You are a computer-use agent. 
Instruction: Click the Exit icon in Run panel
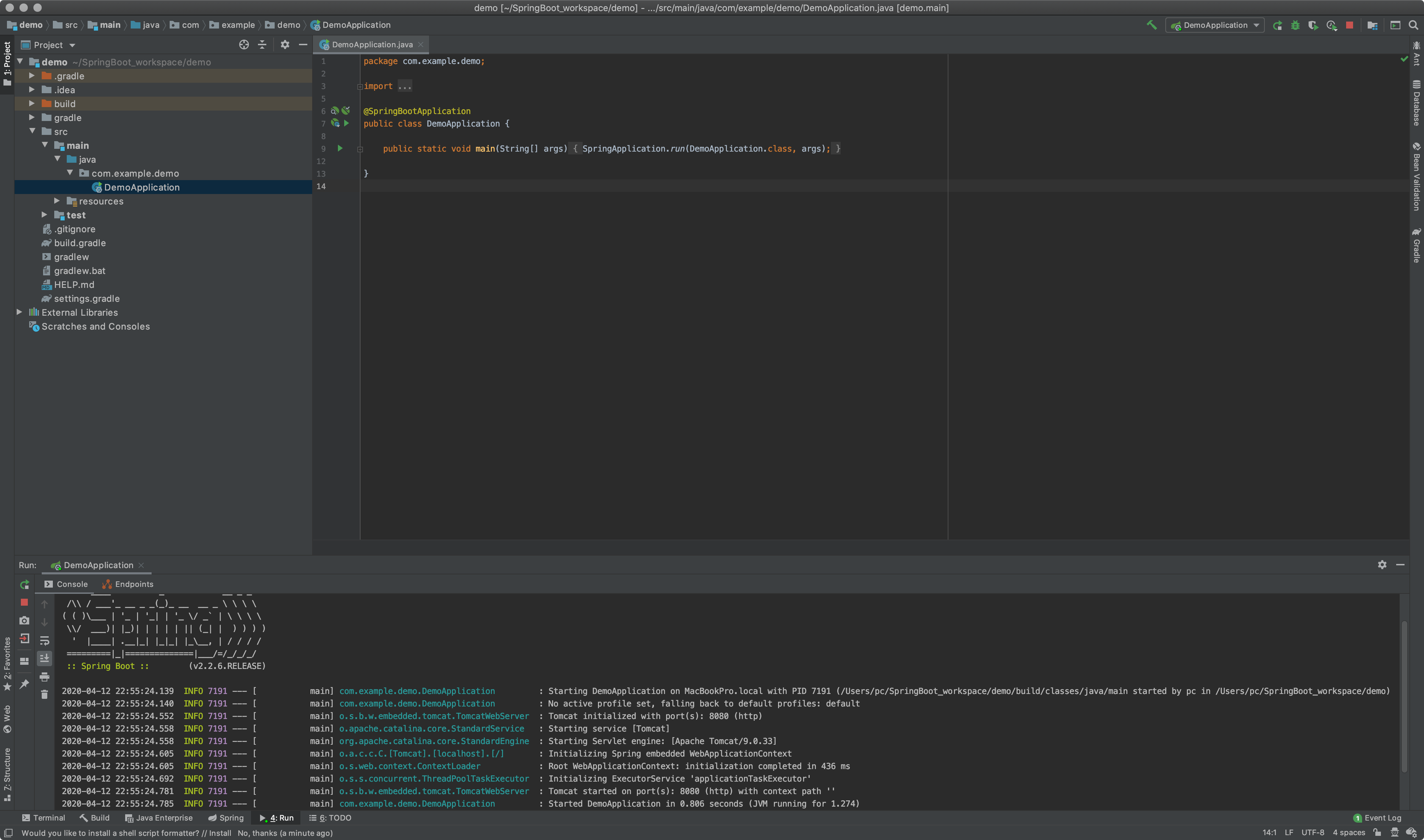[24, 638]
